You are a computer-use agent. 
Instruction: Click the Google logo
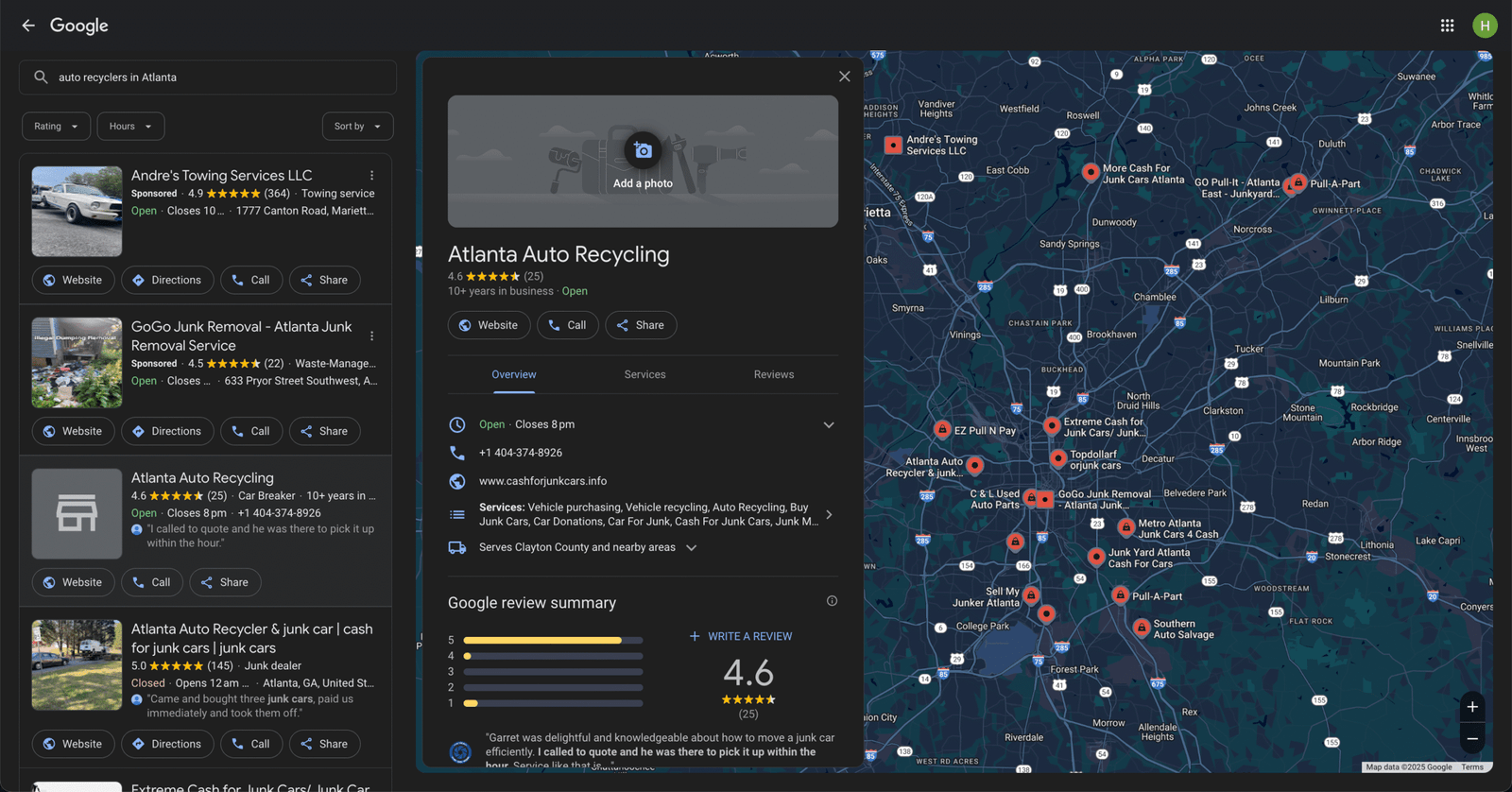79,26
